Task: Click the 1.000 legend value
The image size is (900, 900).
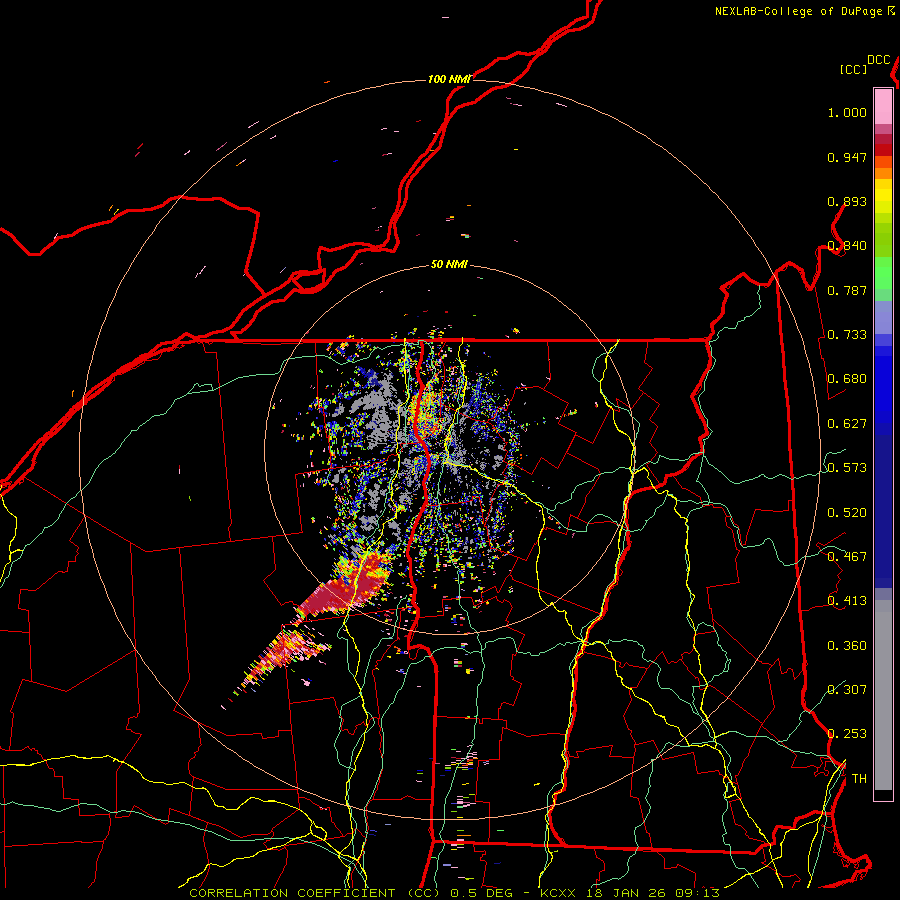Action: click(x=847, y=112)
